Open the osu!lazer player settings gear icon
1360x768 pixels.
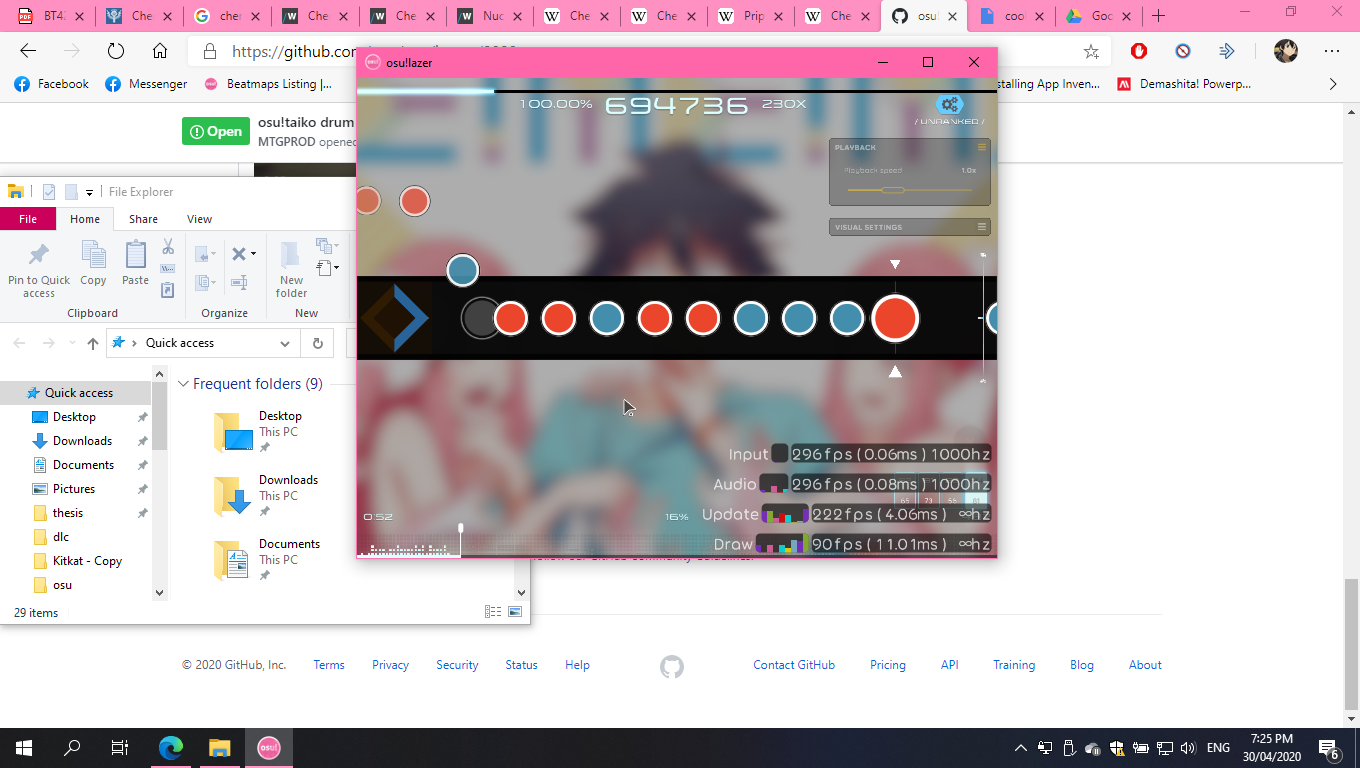click(950, 104)
